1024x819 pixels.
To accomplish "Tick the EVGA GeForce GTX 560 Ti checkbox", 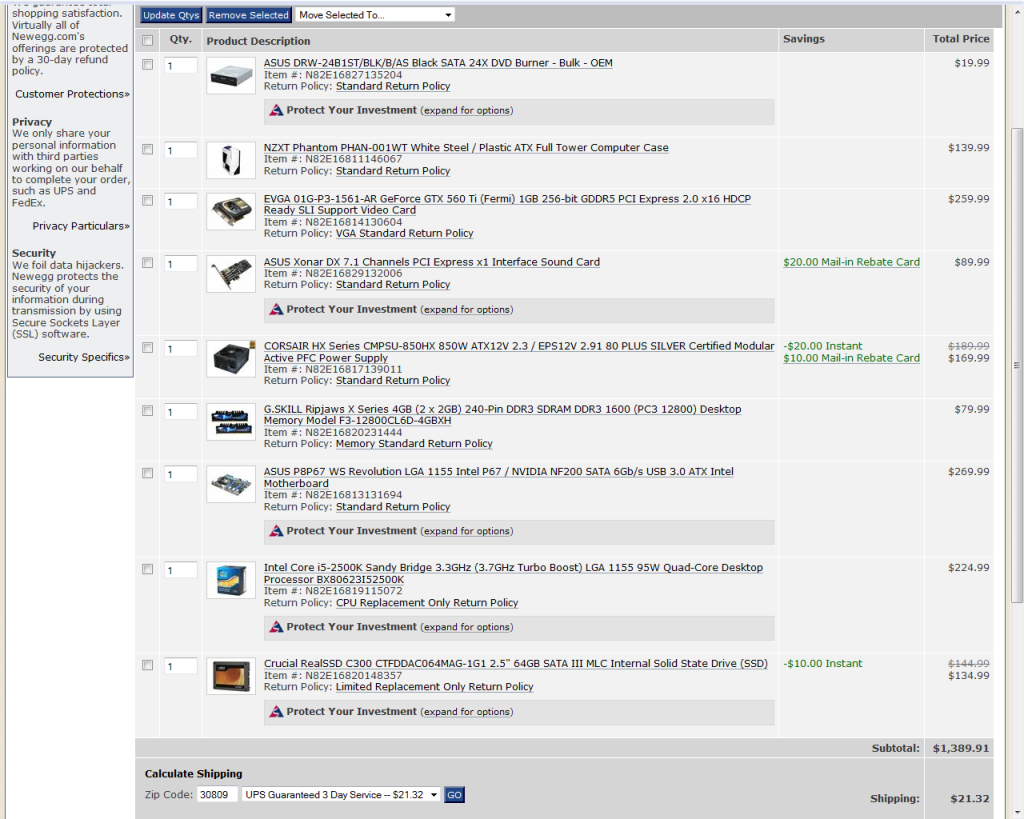I will [148, 201].
